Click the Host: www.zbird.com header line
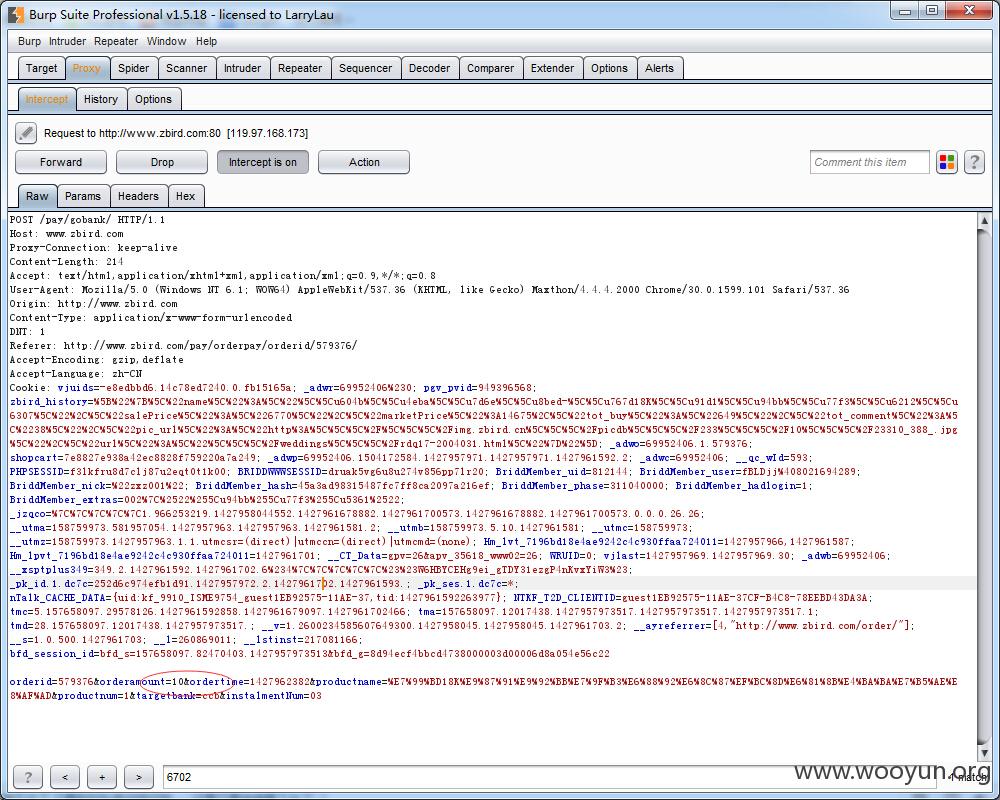 pos(66,233)
